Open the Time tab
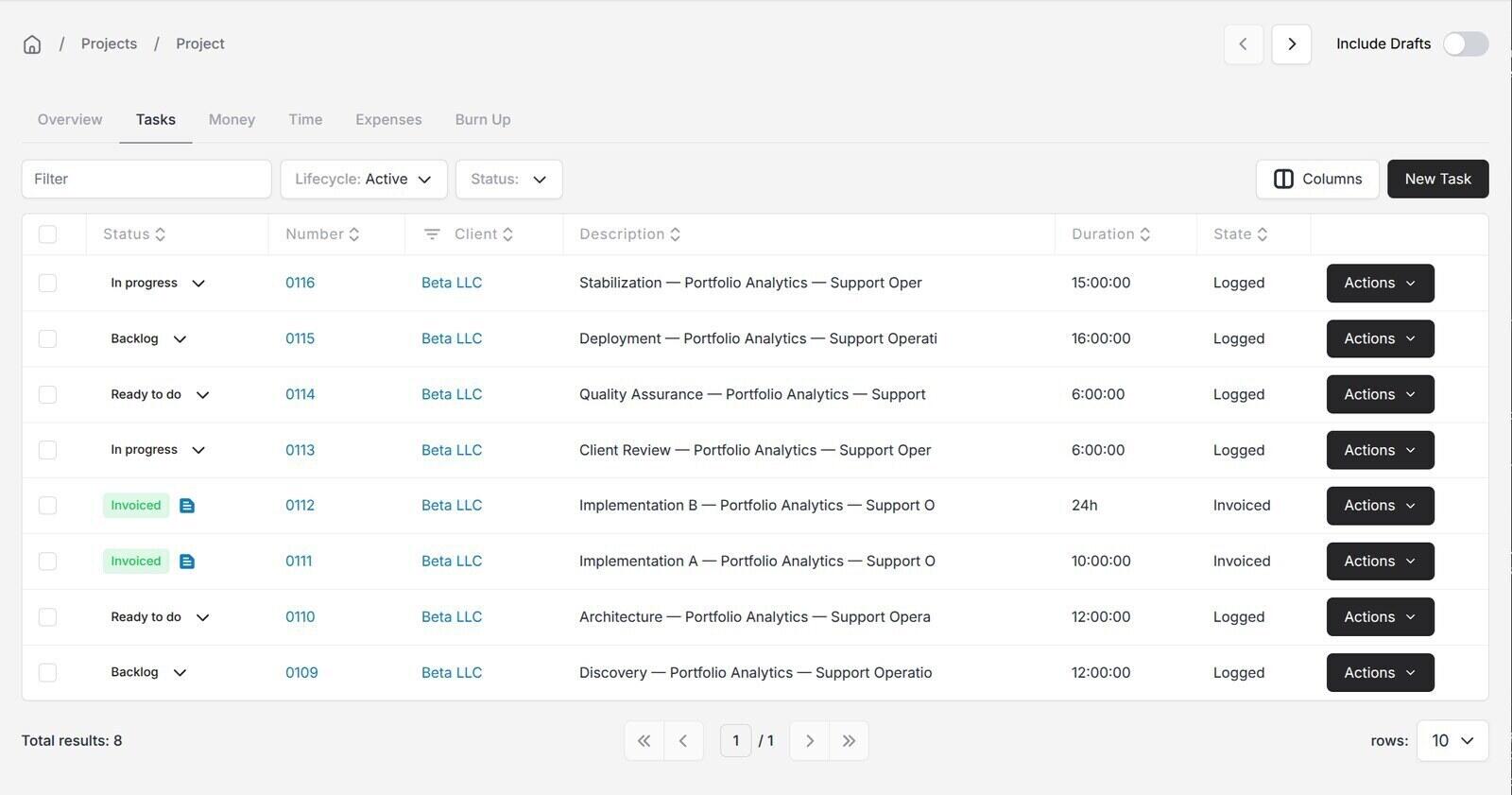 [x=305, y=120]
